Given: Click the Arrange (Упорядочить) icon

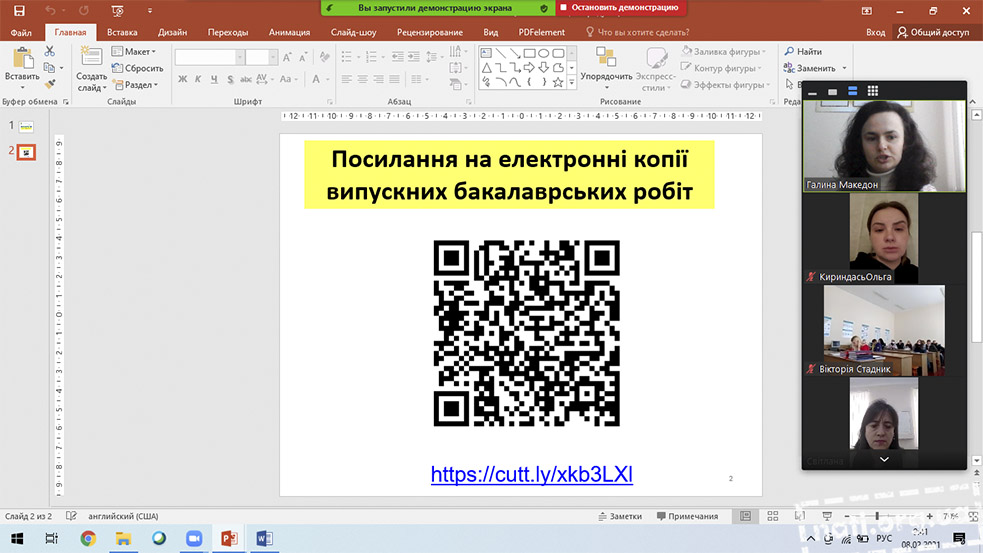Looking at the screenshot, I should pyautogui.click(x=606, y=58).
